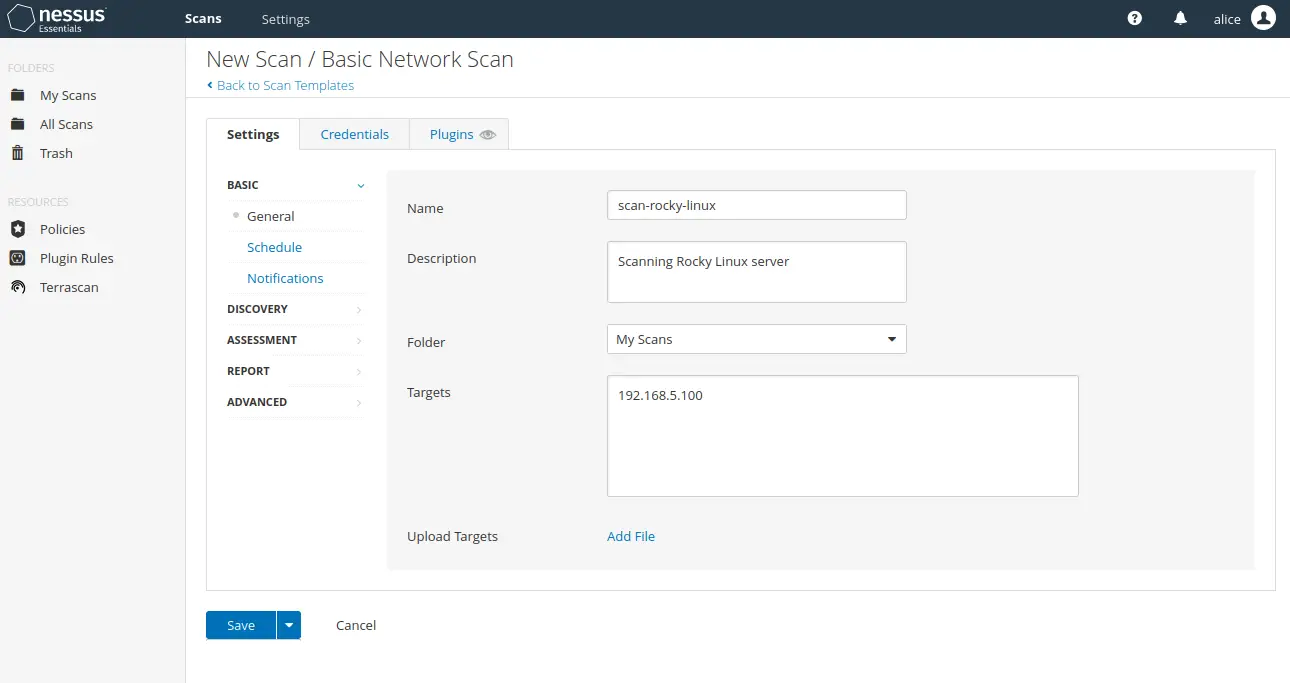Open the notifications bell icon
The width and height of the screenshot is (1290, 683).
[1180, 19]
